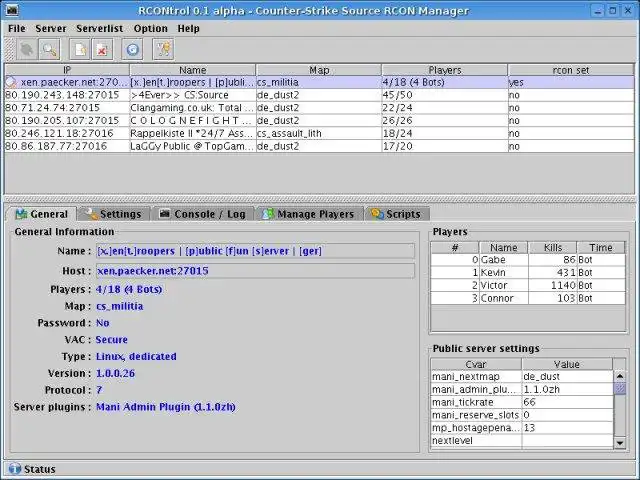Click the window menu icon in title bar

pyautogui.click(x=11, y=10)
